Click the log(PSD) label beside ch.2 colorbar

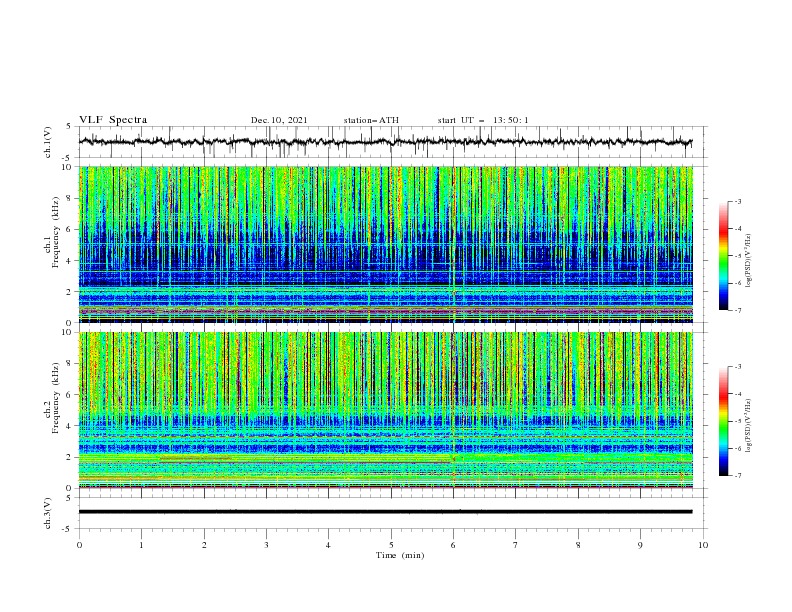749,426
